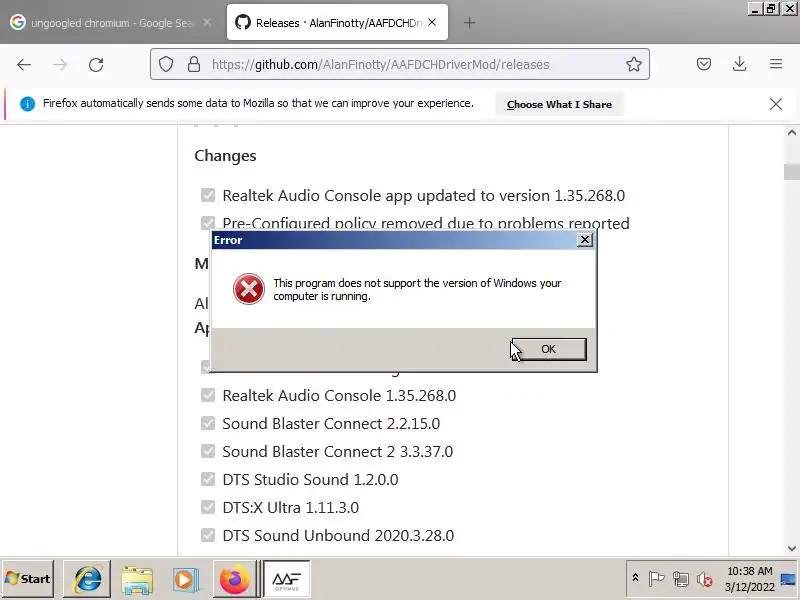The width and height of the screenshot is (800, 600).
Task: Open the tracking protection shield icon
Action: click(x=166, y=64)
